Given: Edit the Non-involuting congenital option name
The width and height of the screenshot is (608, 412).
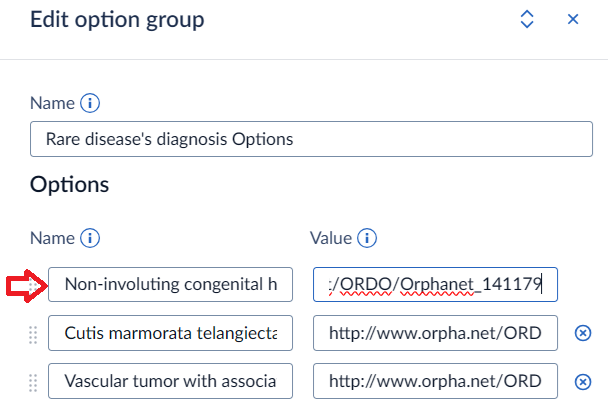Looking at the screenshot, I should [x=170, y=286].
